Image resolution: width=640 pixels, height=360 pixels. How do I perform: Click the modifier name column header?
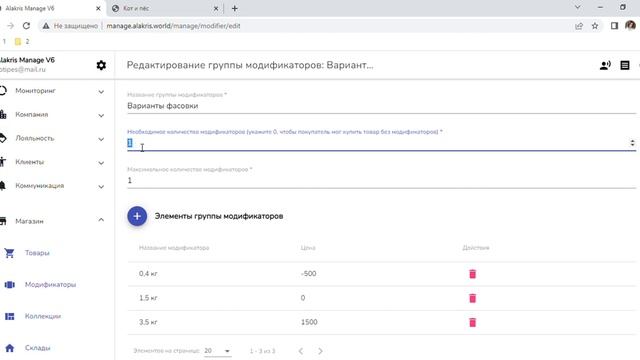(174, 248)
